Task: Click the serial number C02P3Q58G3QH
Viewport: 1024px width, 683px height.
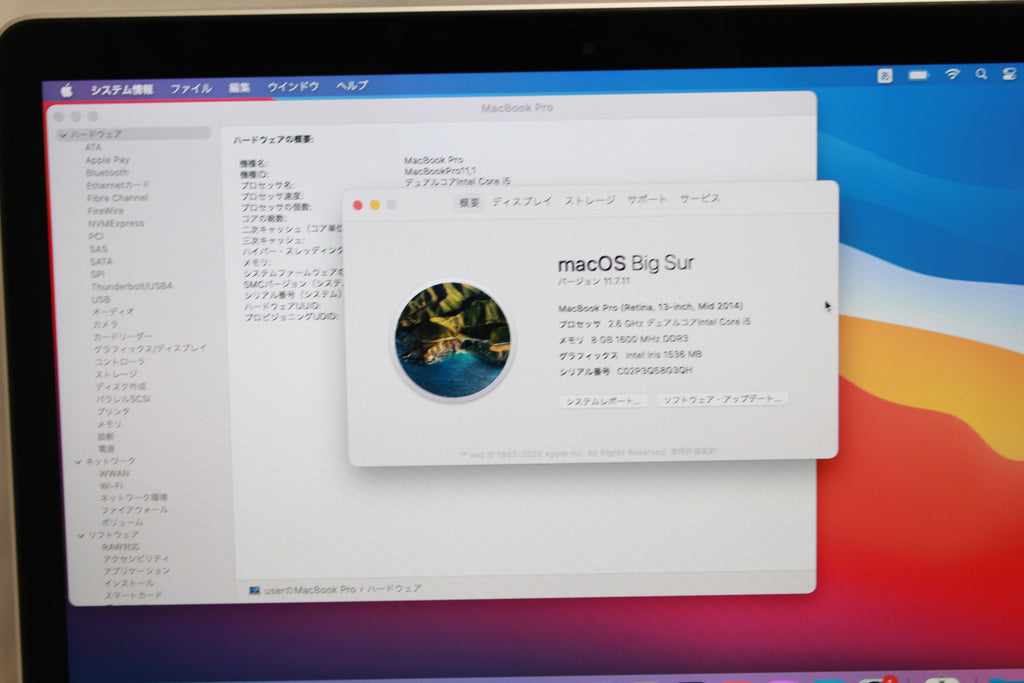Action: pos(654,371)
